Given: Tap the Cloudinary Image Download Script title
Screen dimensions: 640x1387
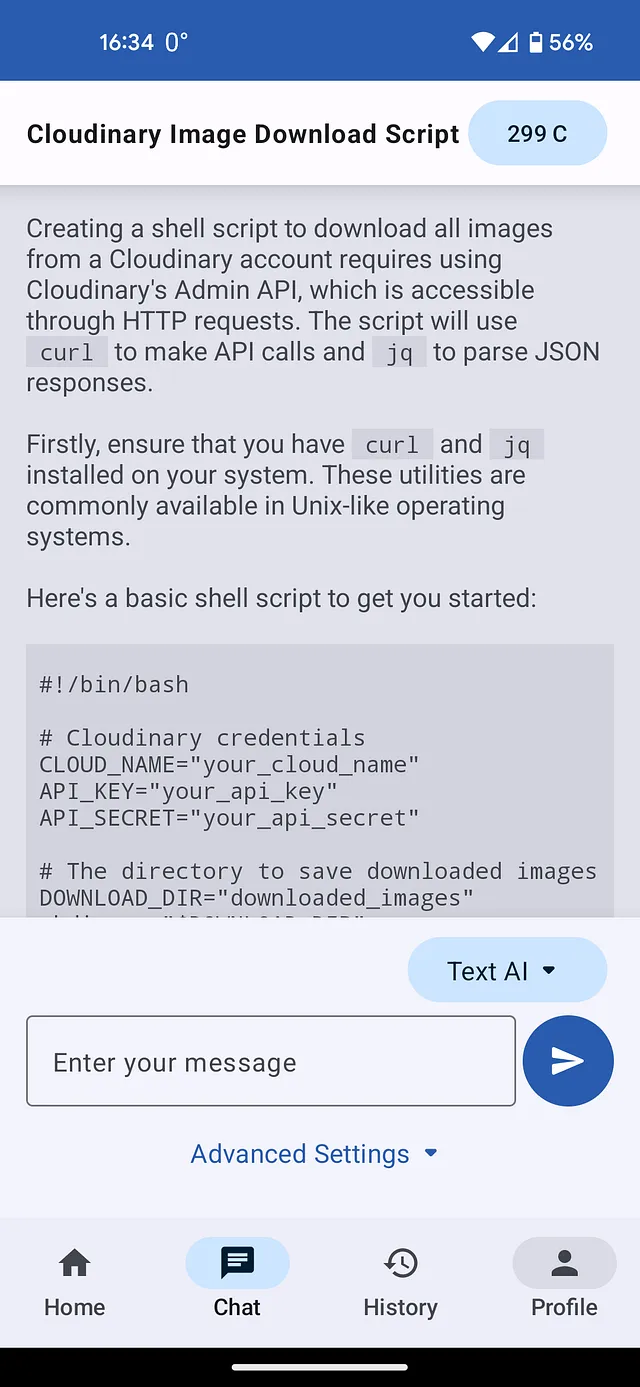Looking at the screenshot, I should tap(243, 134).
